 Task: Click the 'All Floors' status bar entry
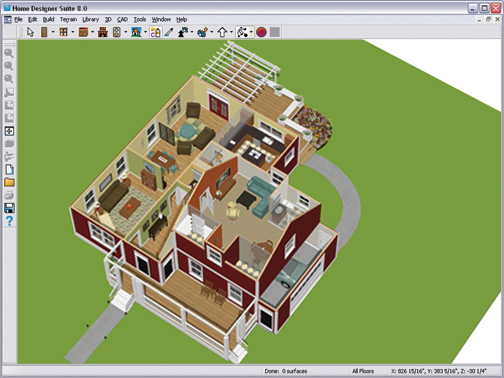click(x=363, y=371)
